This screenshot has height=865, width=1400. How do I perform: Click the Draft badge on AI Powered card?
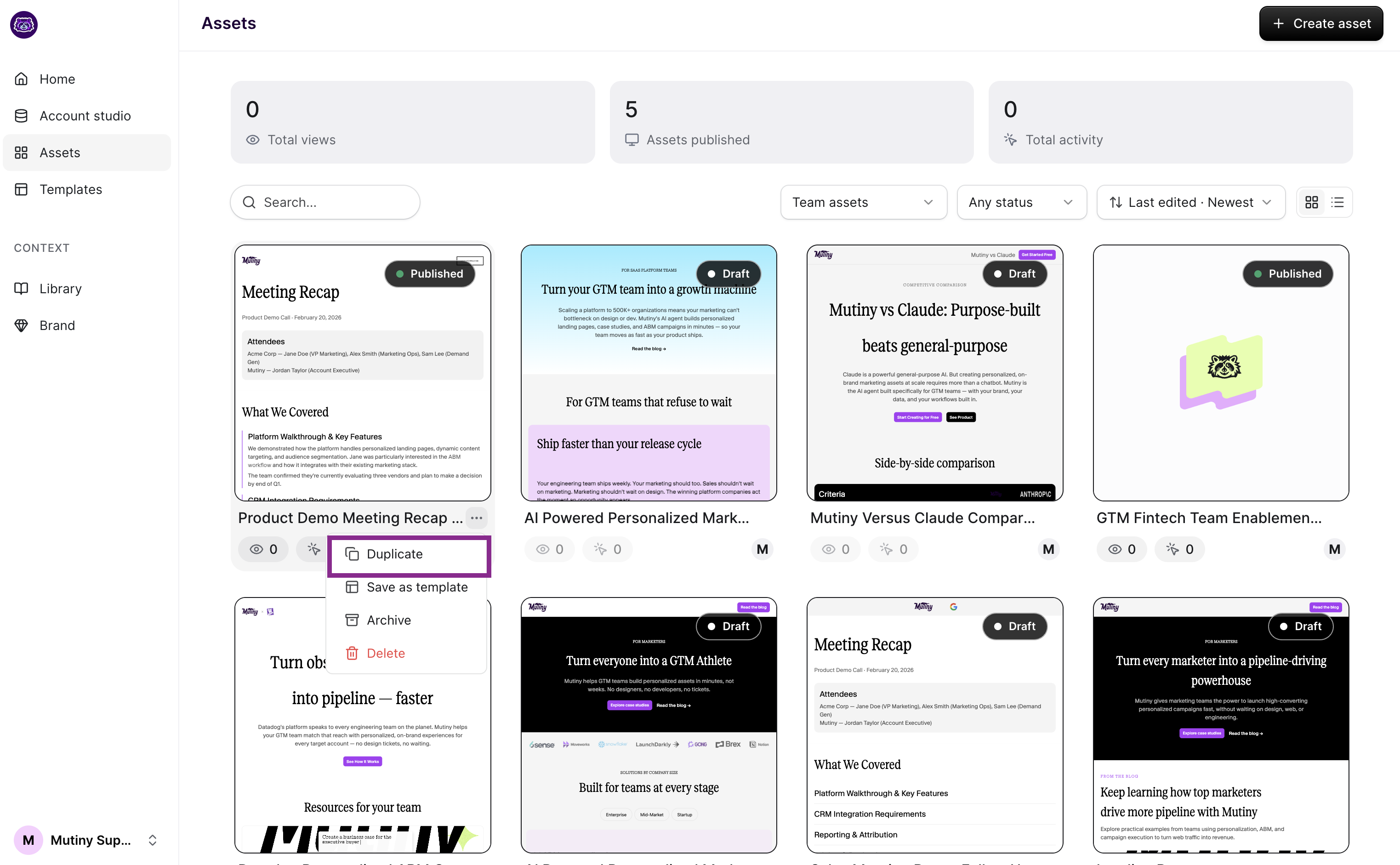point(728,273)
